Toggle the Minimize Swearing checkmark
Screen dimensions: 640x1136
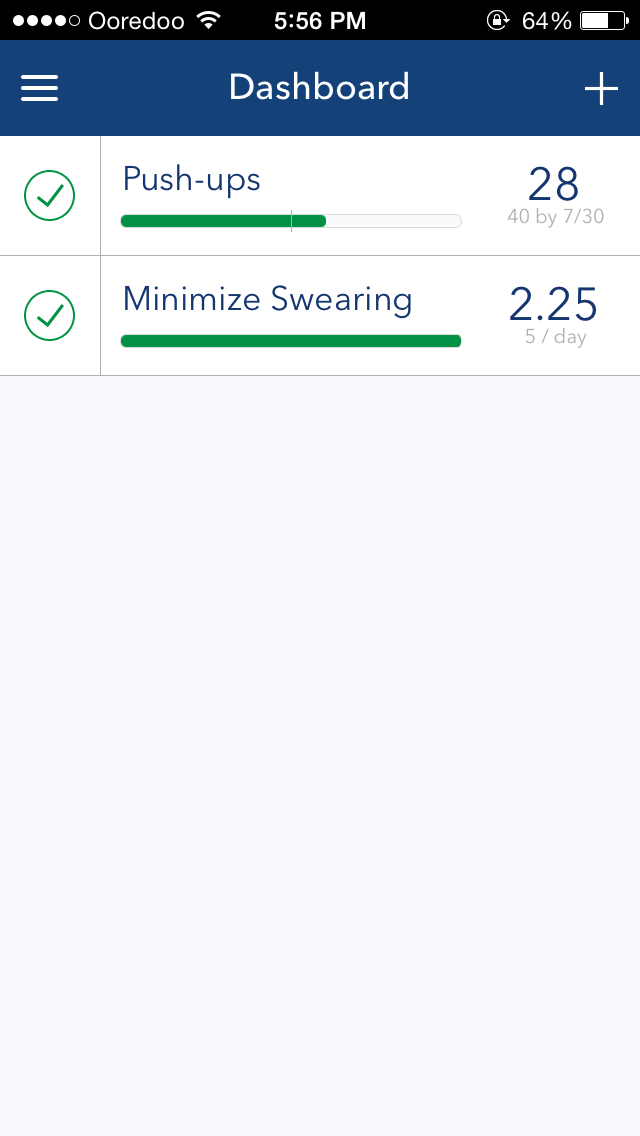click(50, 316)
